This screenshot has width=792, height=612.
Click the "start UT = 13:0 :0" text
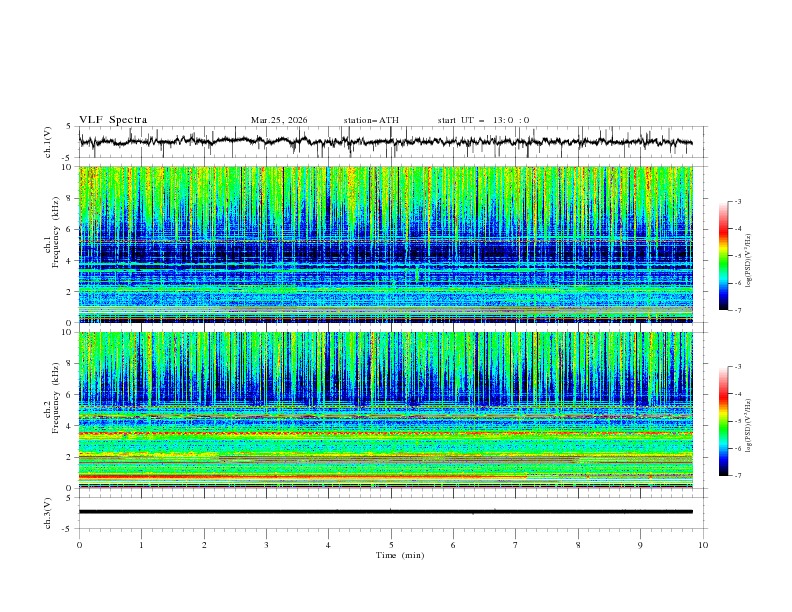coord(483,120)
